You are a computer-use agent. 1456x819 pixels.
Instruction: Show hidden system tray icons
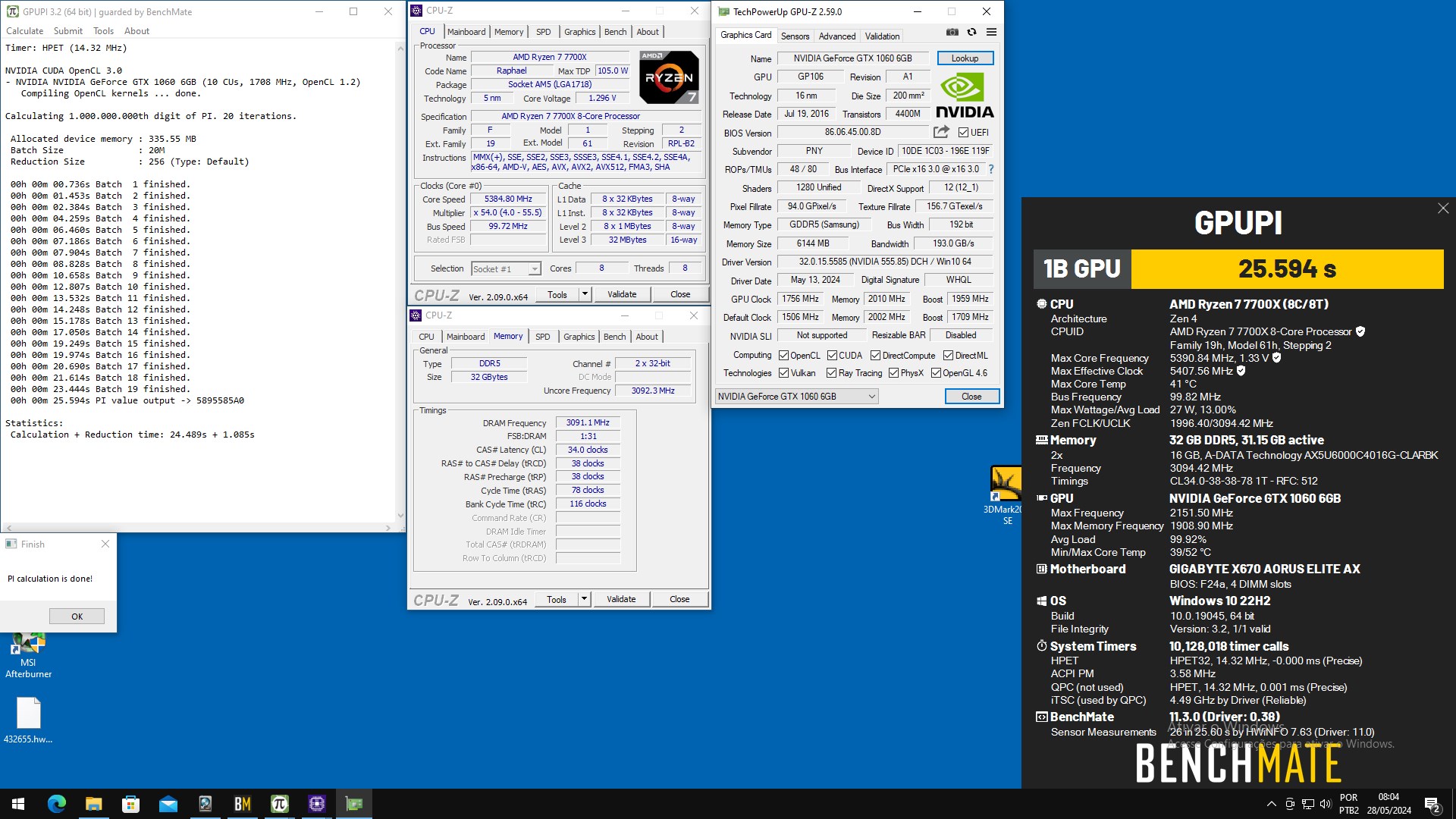(x=1271, y=804)
